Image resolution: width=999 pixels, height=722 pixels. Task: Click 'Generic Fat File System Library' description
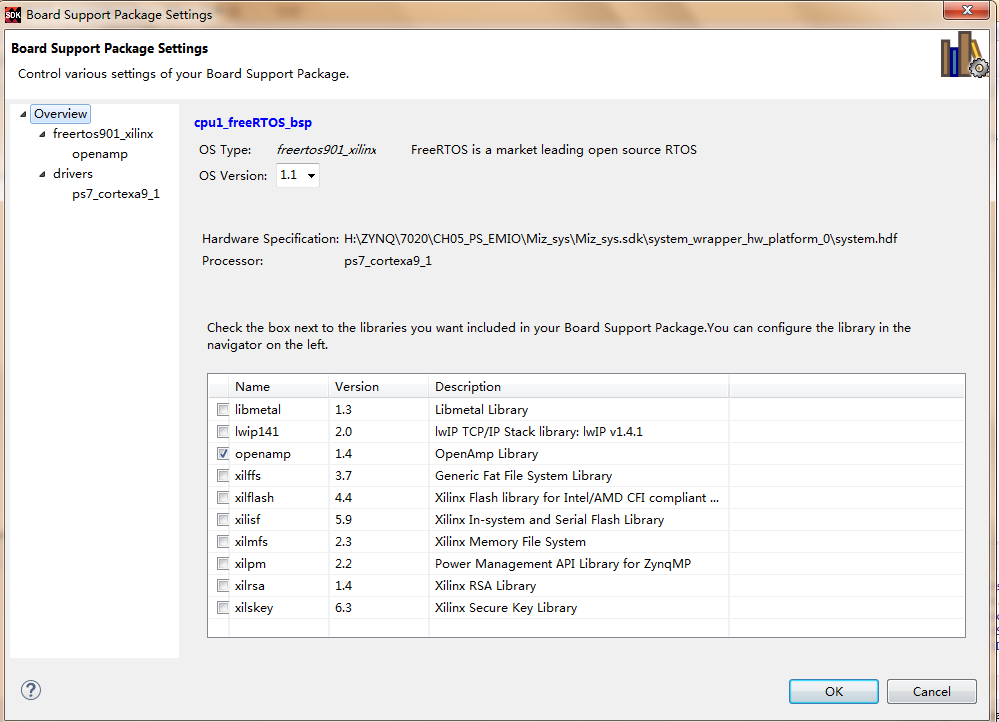point(523,475)
